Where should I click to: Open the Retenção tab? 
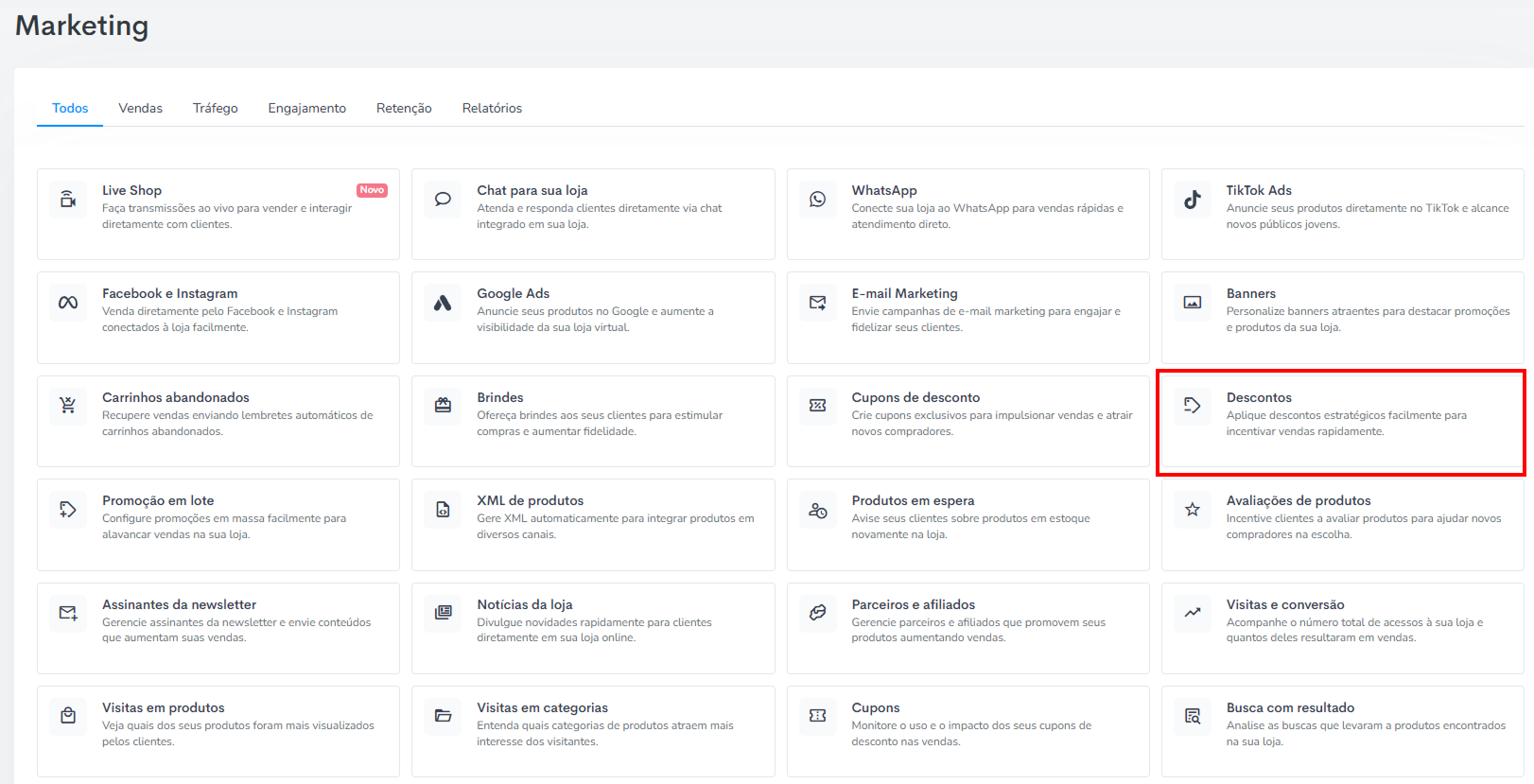pos(404,108)
